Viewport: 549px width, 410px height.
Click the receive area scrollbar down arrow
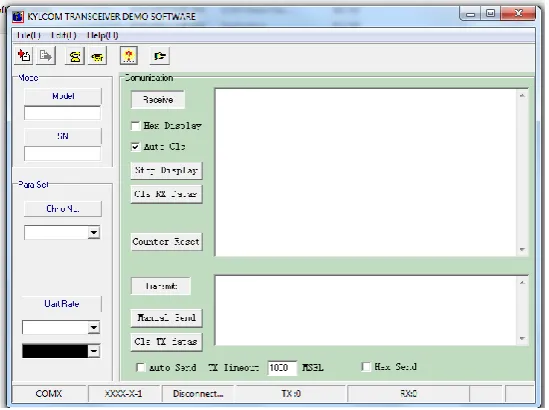(x=522, y=250)
